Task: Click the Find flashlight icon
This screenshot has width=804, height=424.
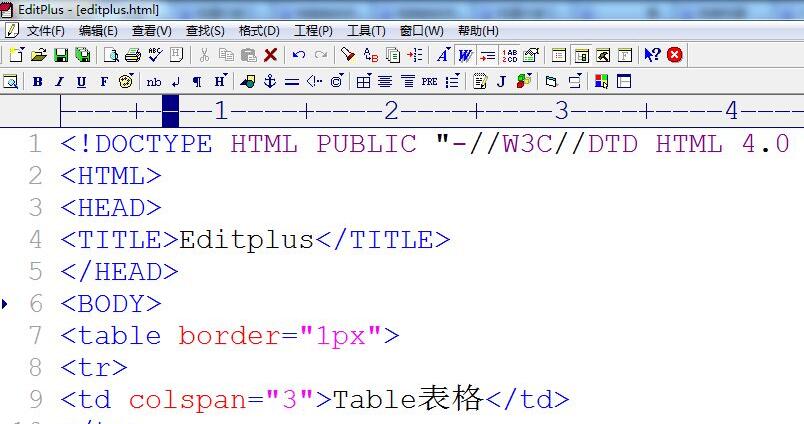Action: 348,55
